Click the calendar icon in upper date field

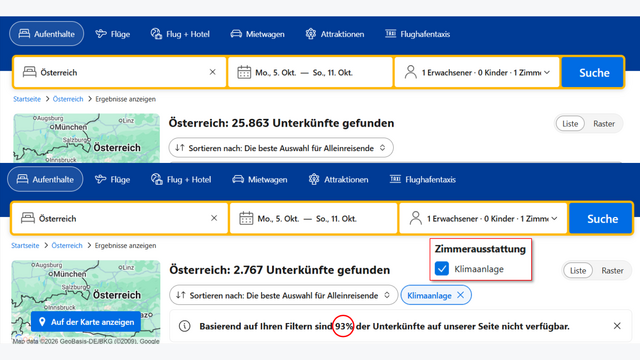point(244,72)
